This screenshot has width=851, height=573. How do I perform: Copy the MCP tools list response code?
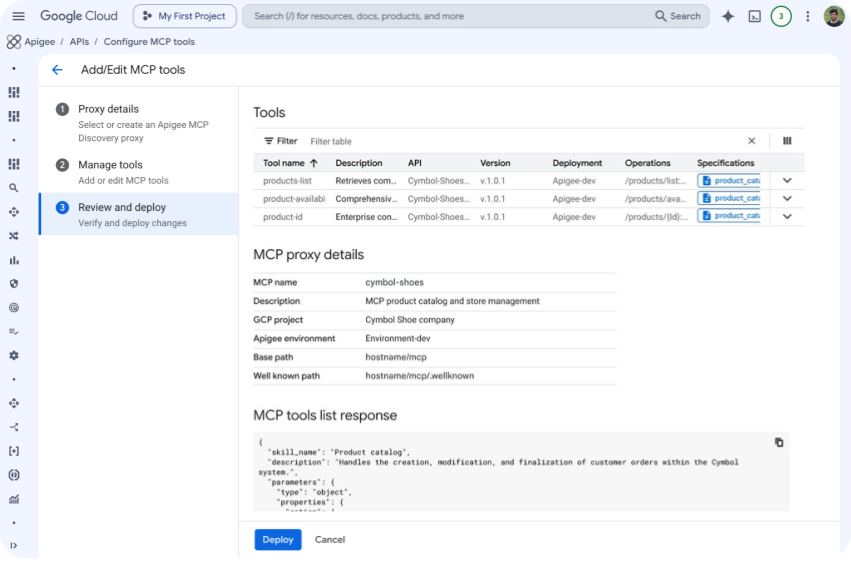779,442
